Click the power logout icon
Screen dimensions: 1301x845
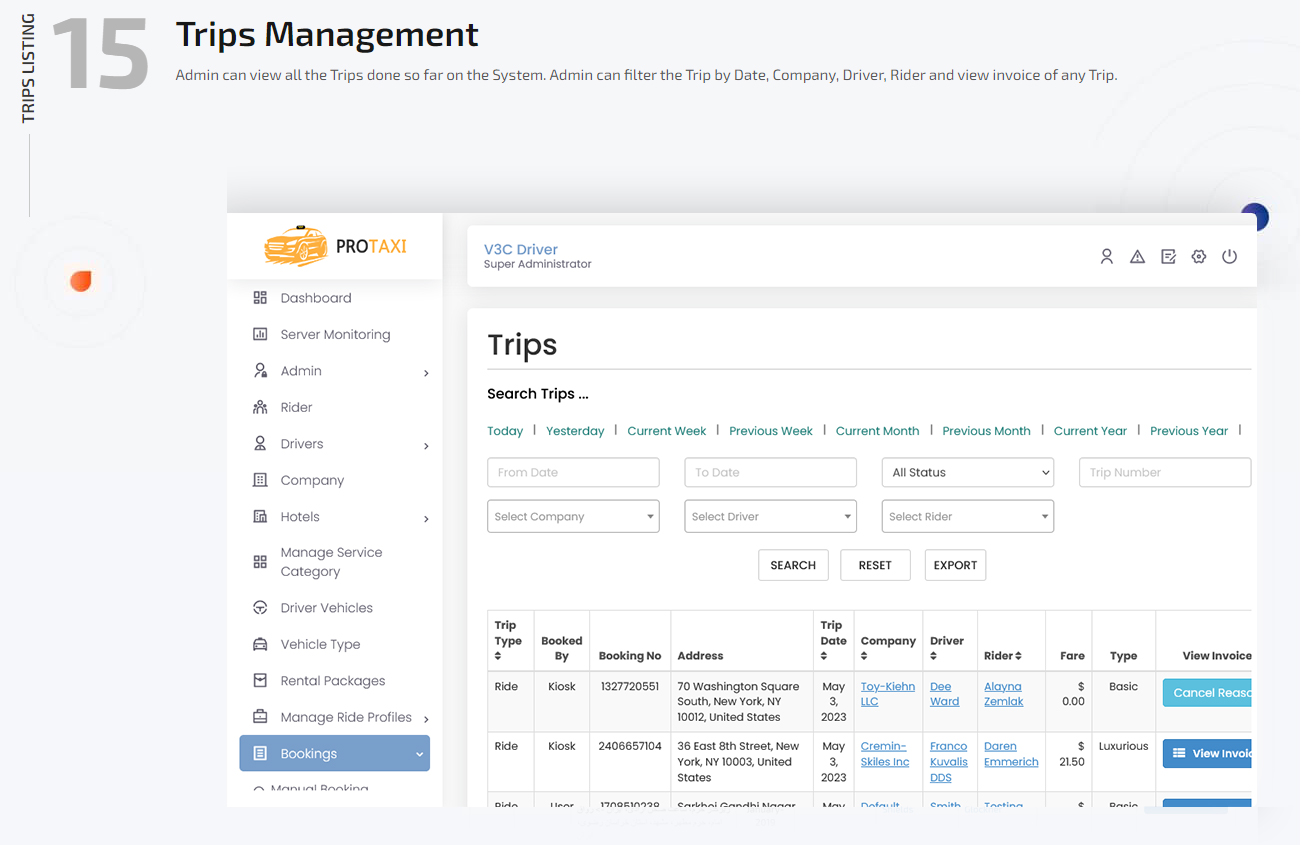[x=1230, y=257]
